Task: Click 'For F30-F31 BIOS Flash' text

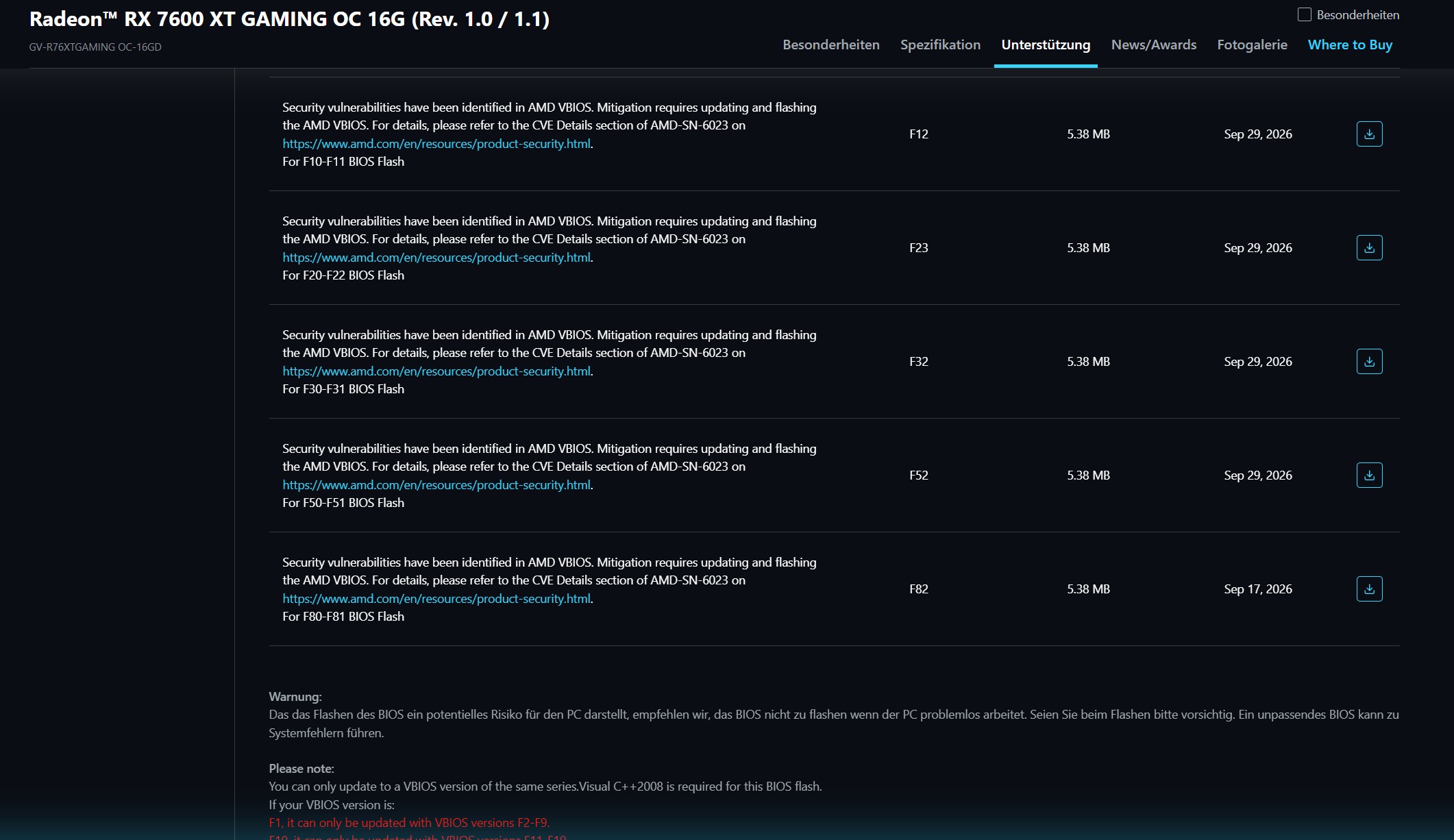Action: 343,388
